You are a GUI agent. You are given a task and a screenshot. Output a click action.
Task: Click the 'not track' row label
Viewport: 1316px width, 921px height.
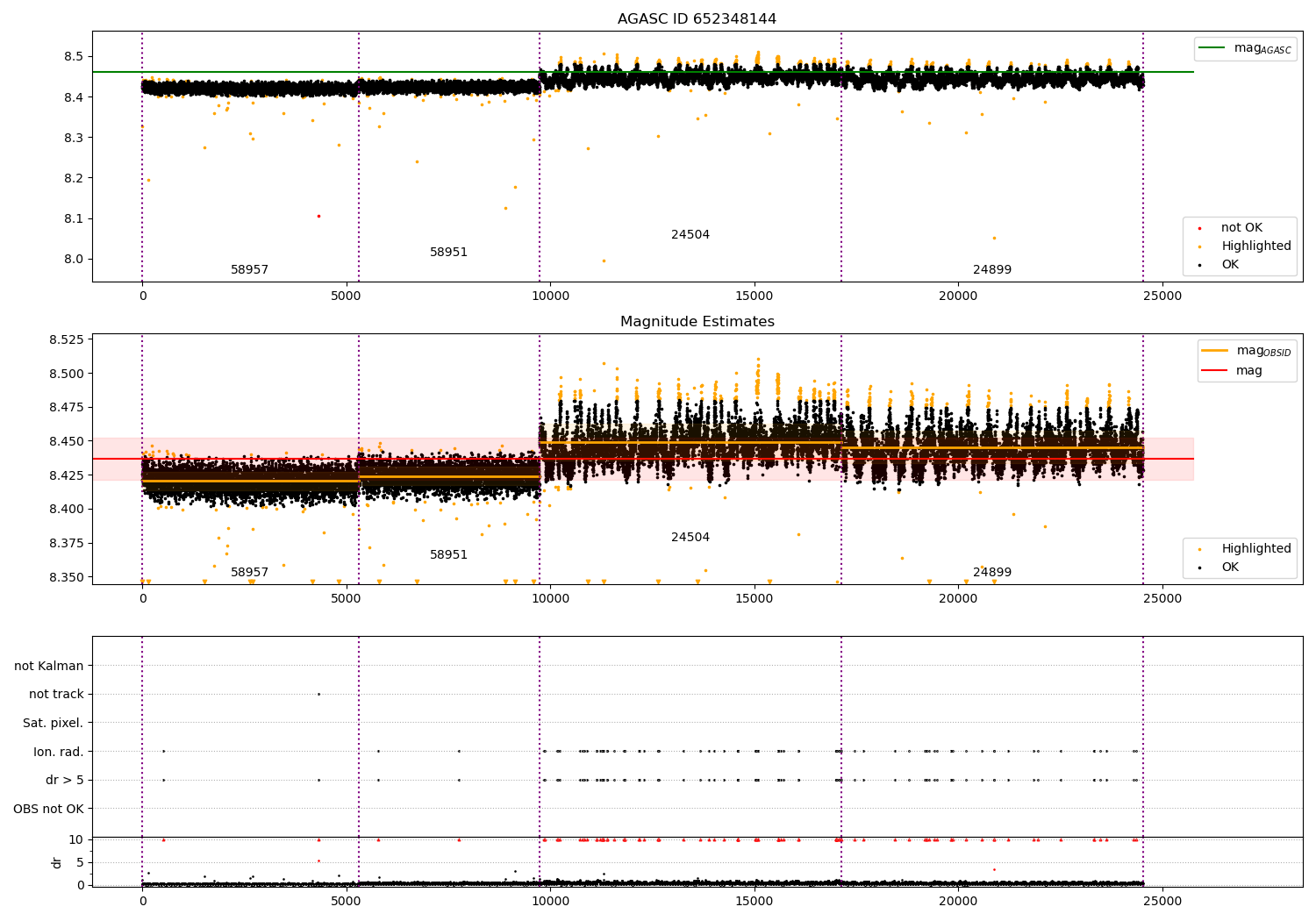56,695
